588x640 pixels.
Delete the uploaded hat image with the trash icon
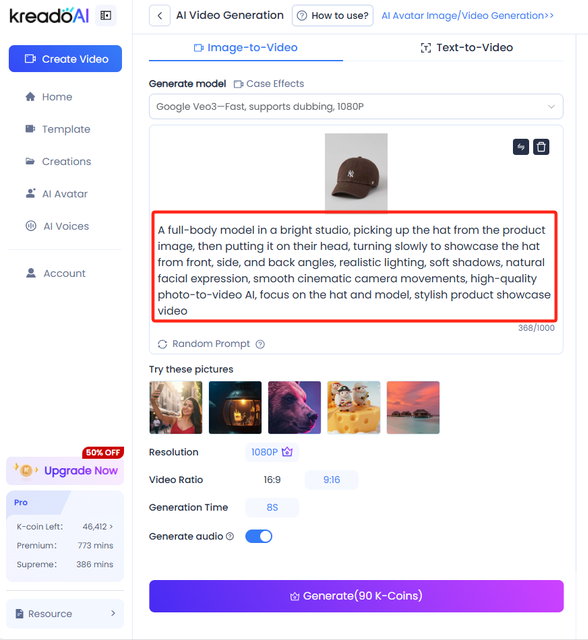[x=541, y=147]
